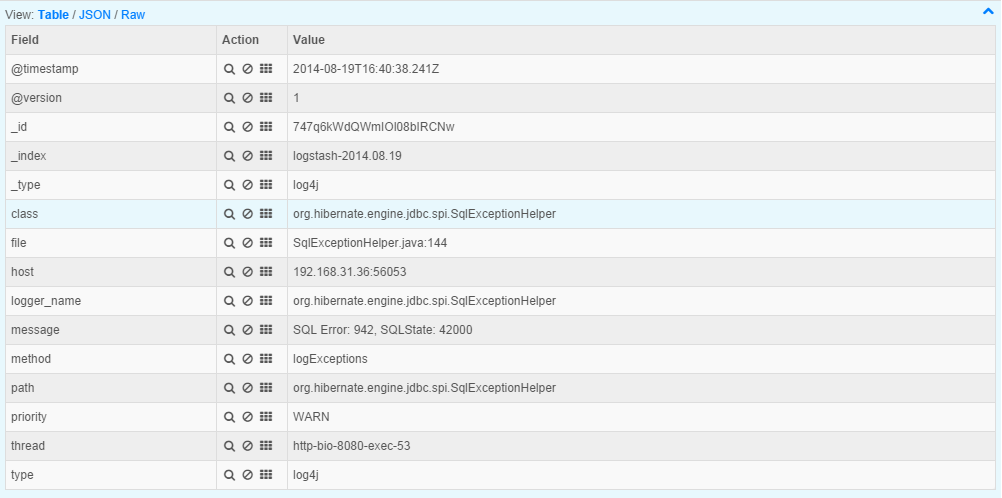This screenshot has width=1002, height=498.
Task: Click the grid icon in the logger_name row
Action: [266, 300]
